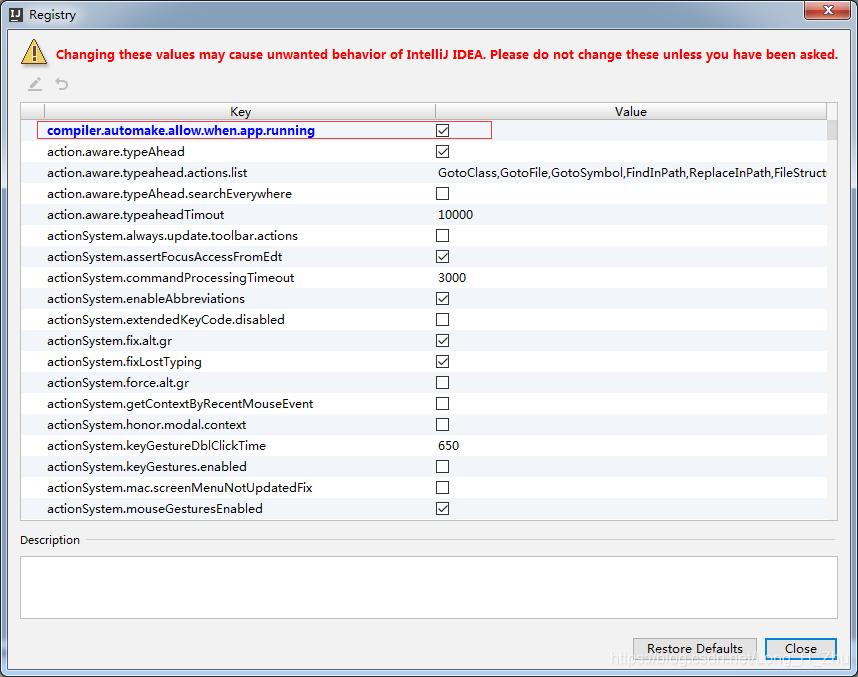The image size is (858, 677).
Task: Uncheck compiler.automake.allow.when.app.running checkbox
Action: tap(442, 130)
